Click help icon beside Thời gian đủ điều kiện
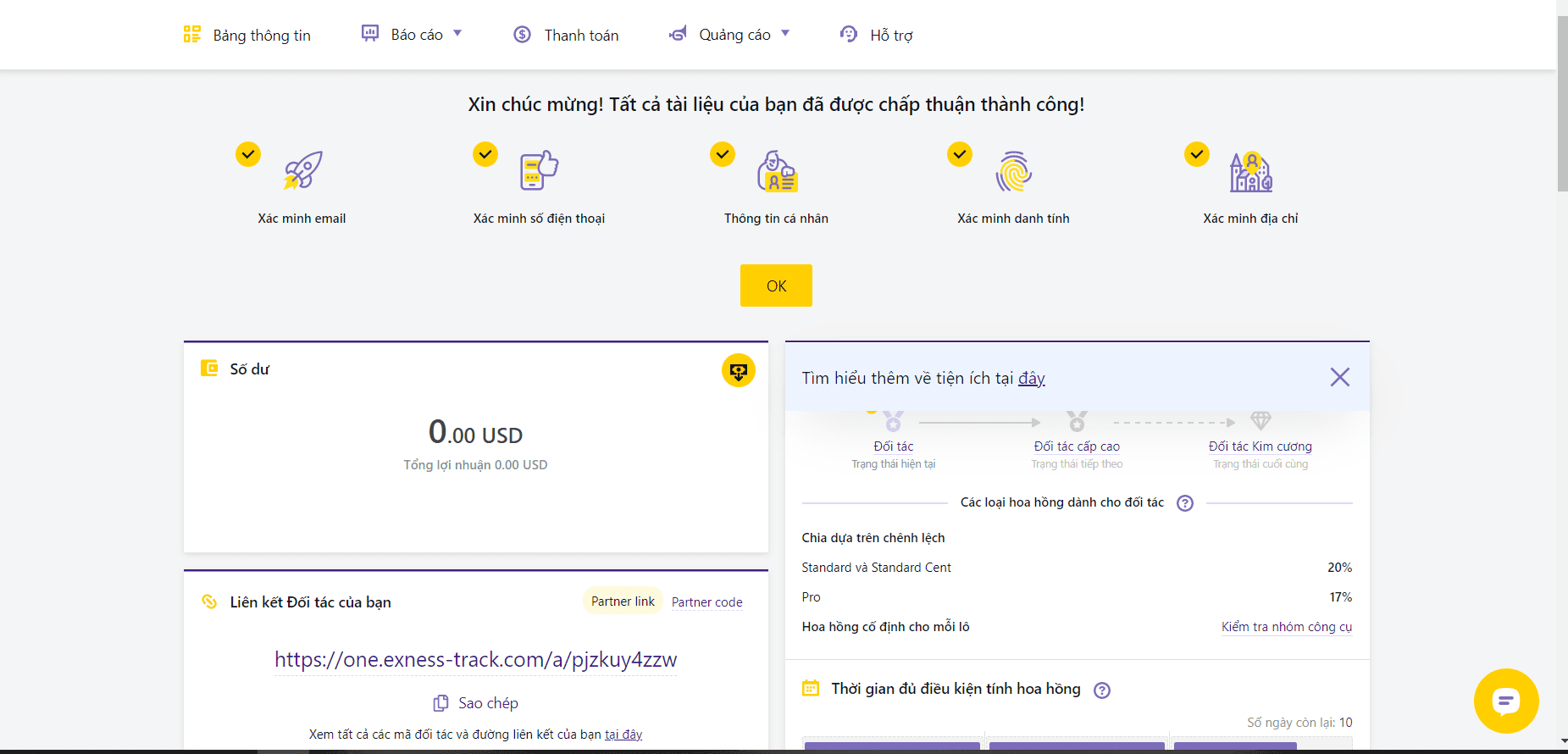The image size is (1568, 754). tap(1102, 690)
